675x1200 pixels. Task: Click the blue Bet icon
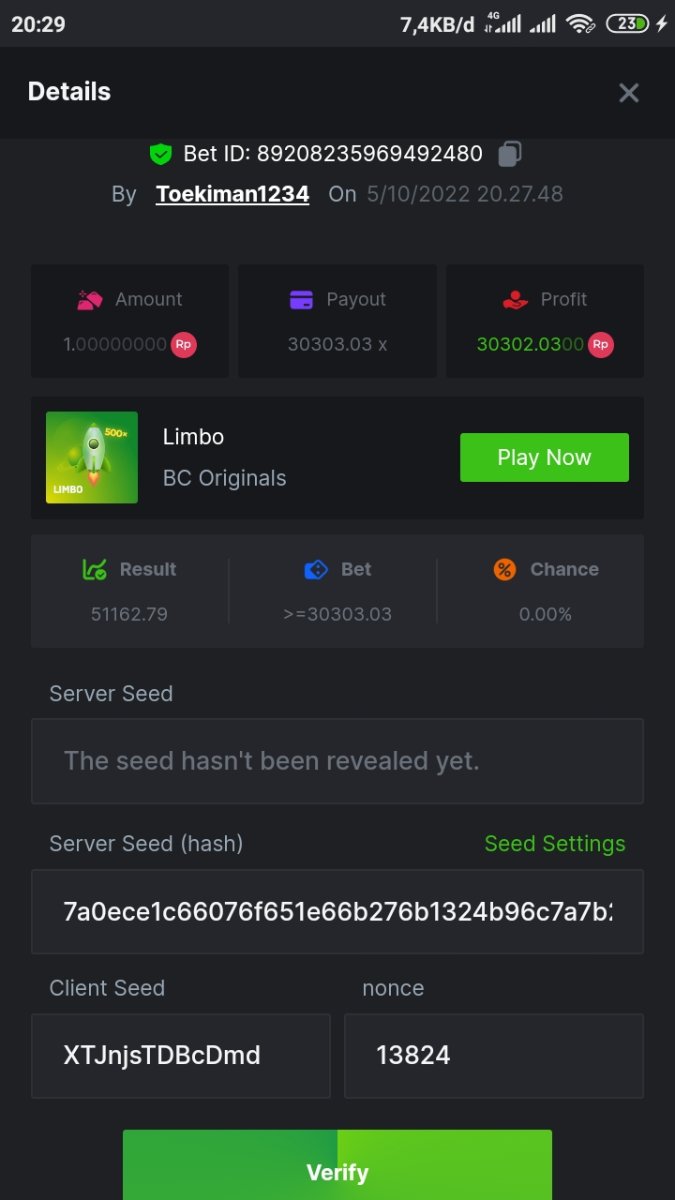click(x=316, y=569)
